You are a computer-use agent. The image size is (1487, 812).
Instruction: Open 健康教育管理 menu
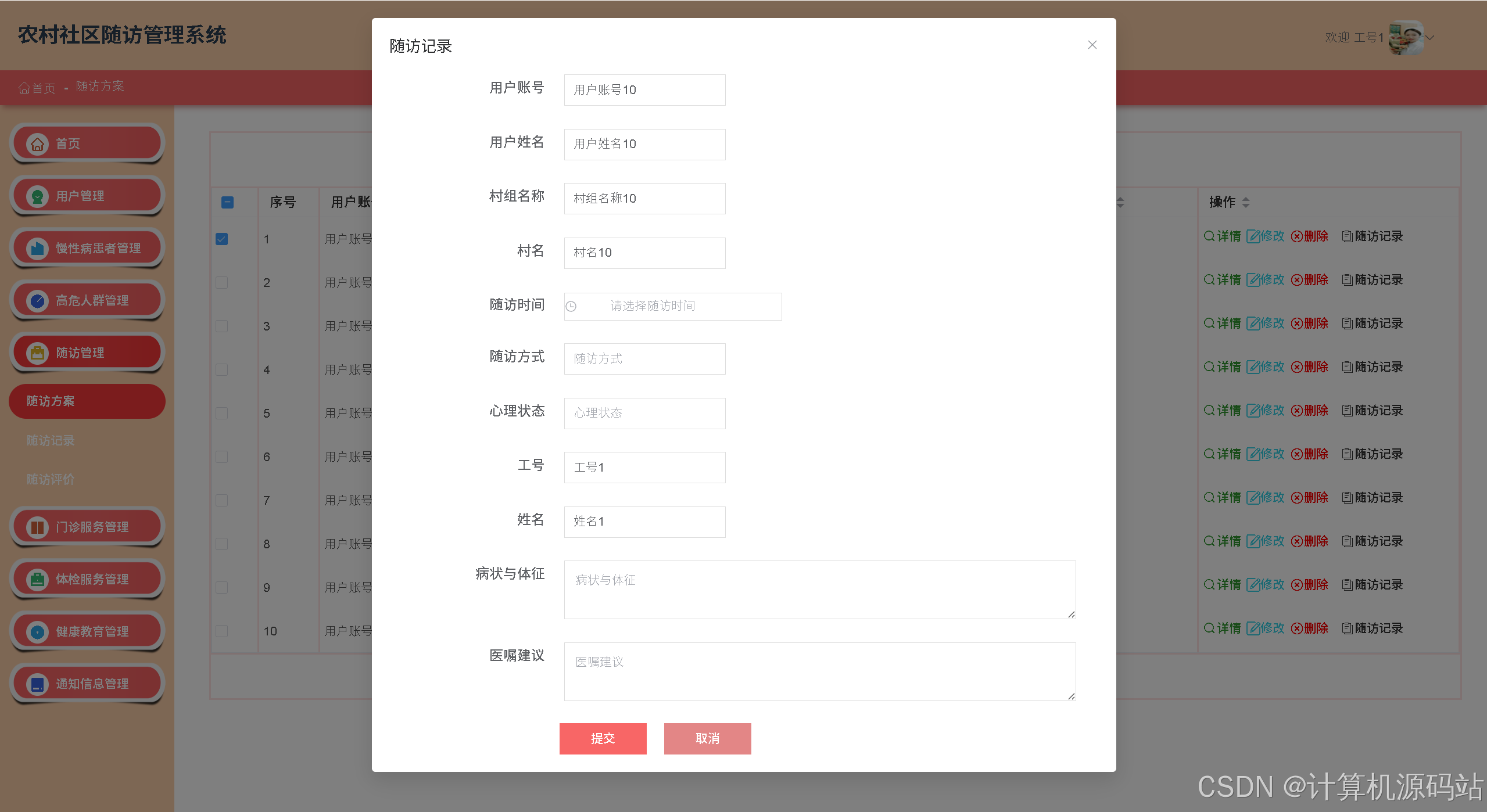[x=87, y=631]
